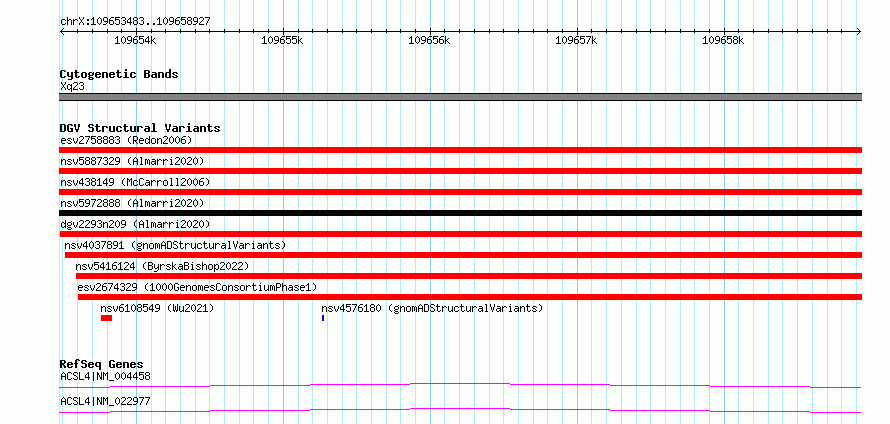Select the black bar for nsv5972888
The width and height of the screenshot is (890, 424).
pos(460,213)
